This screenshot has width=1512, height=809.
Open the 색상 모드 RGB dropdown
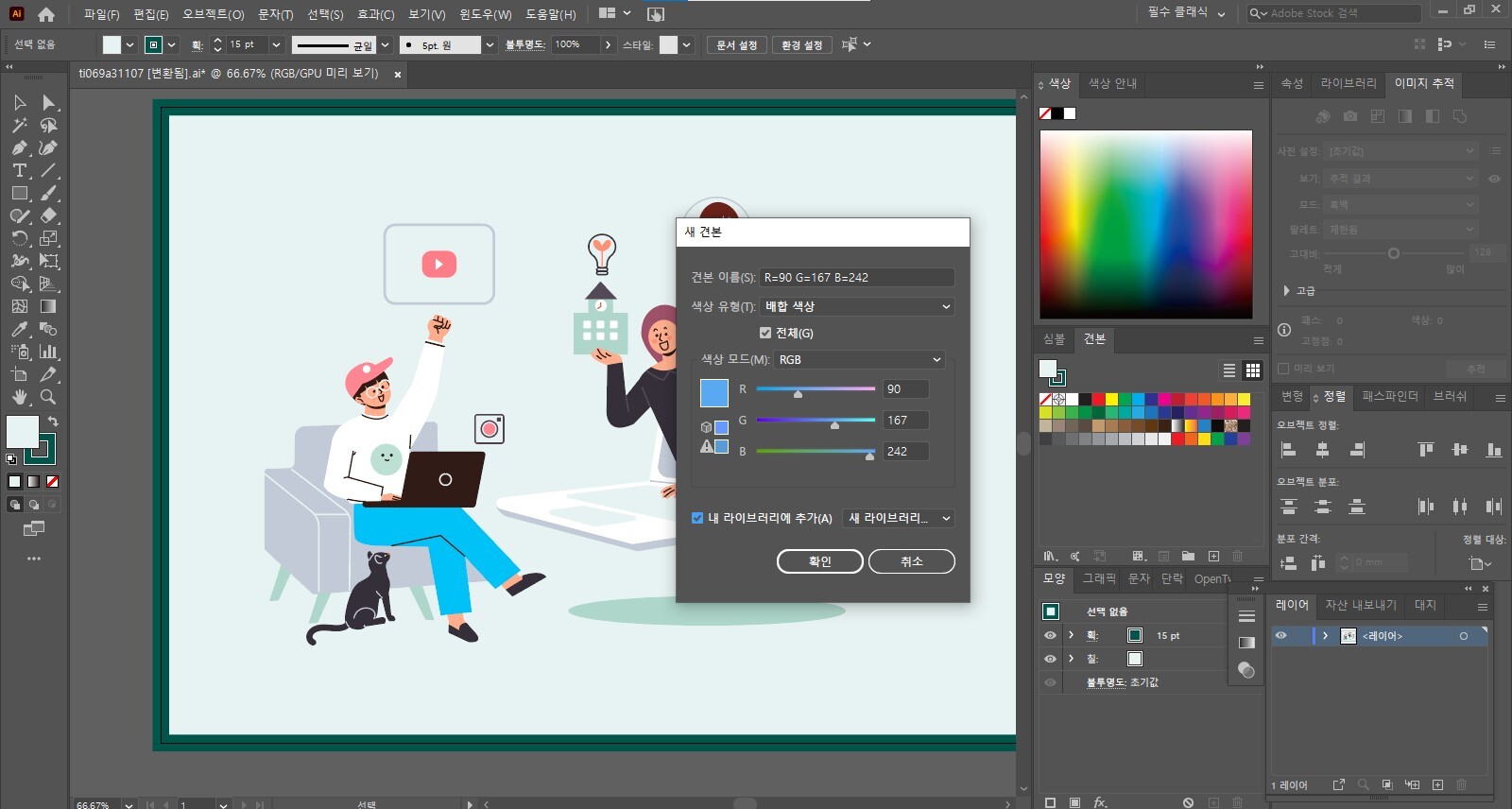[859, 360]
